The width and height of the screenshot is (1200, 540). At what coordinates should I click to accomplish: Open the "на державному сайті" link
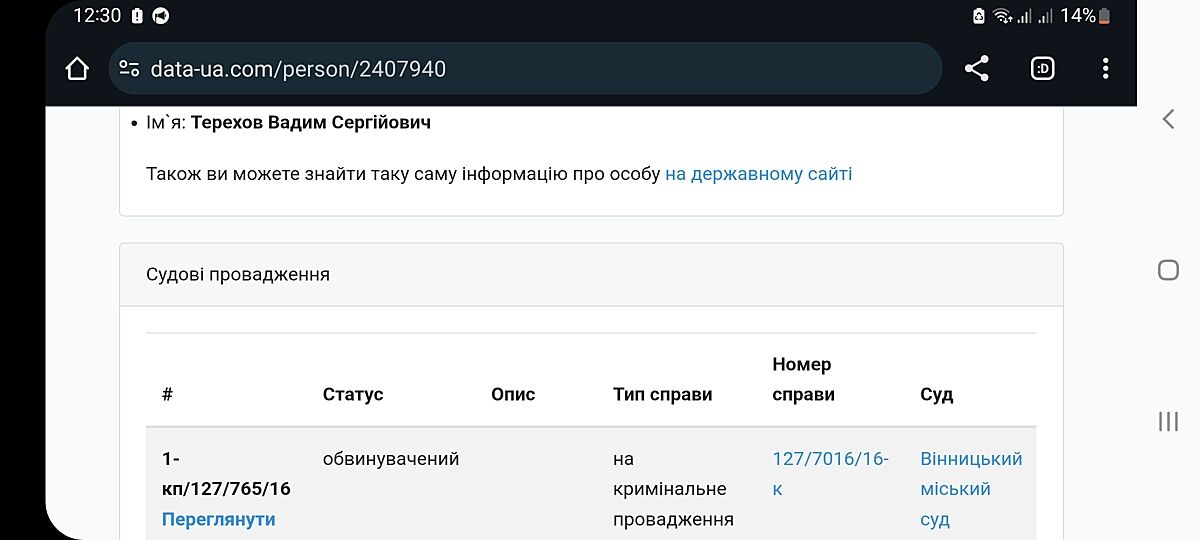(x=758, y=174)
